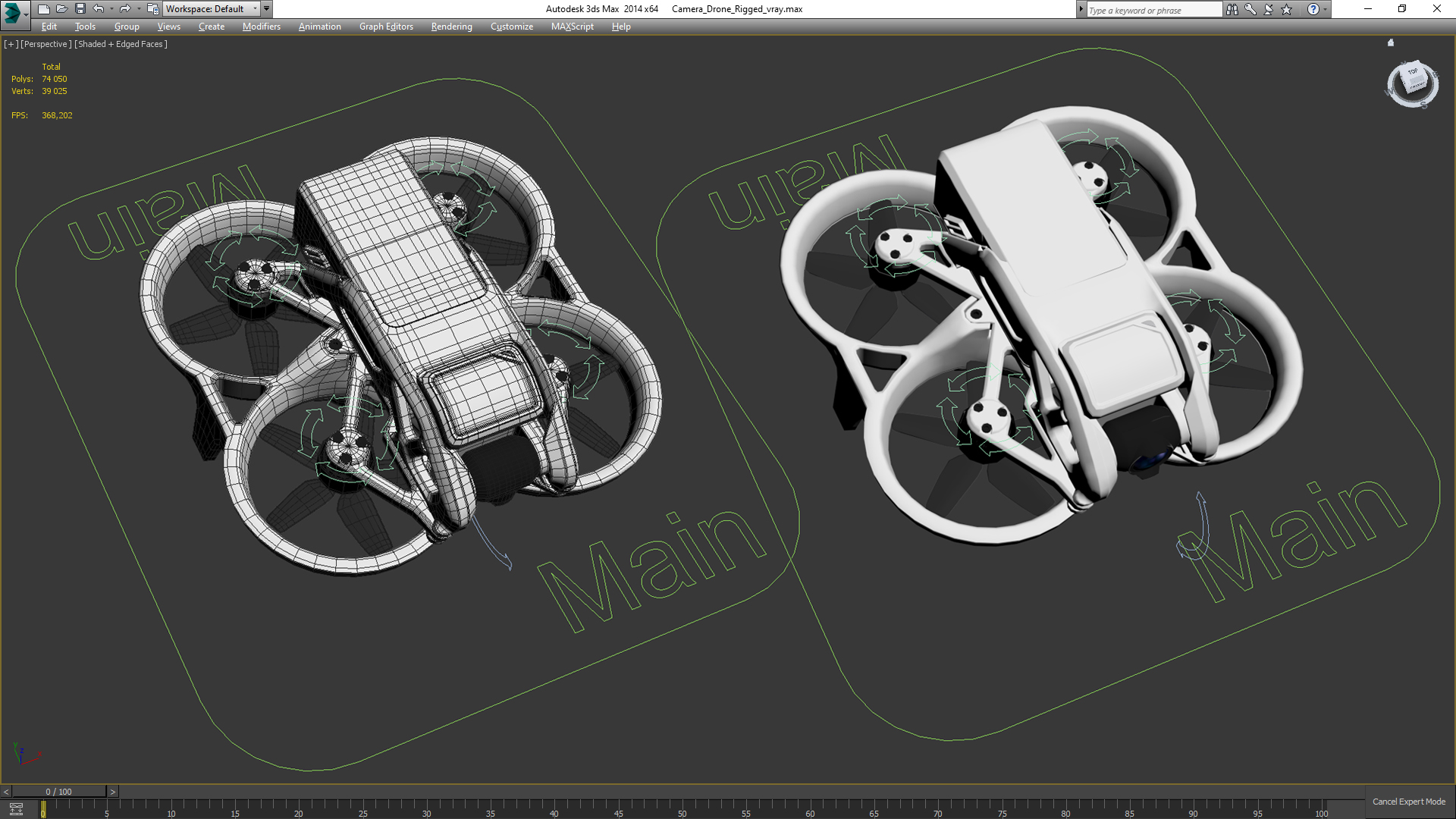This screenshot has height=819, width=1456.
Task: Open the Workspace: Default dropdown
Action: (212, 9)
